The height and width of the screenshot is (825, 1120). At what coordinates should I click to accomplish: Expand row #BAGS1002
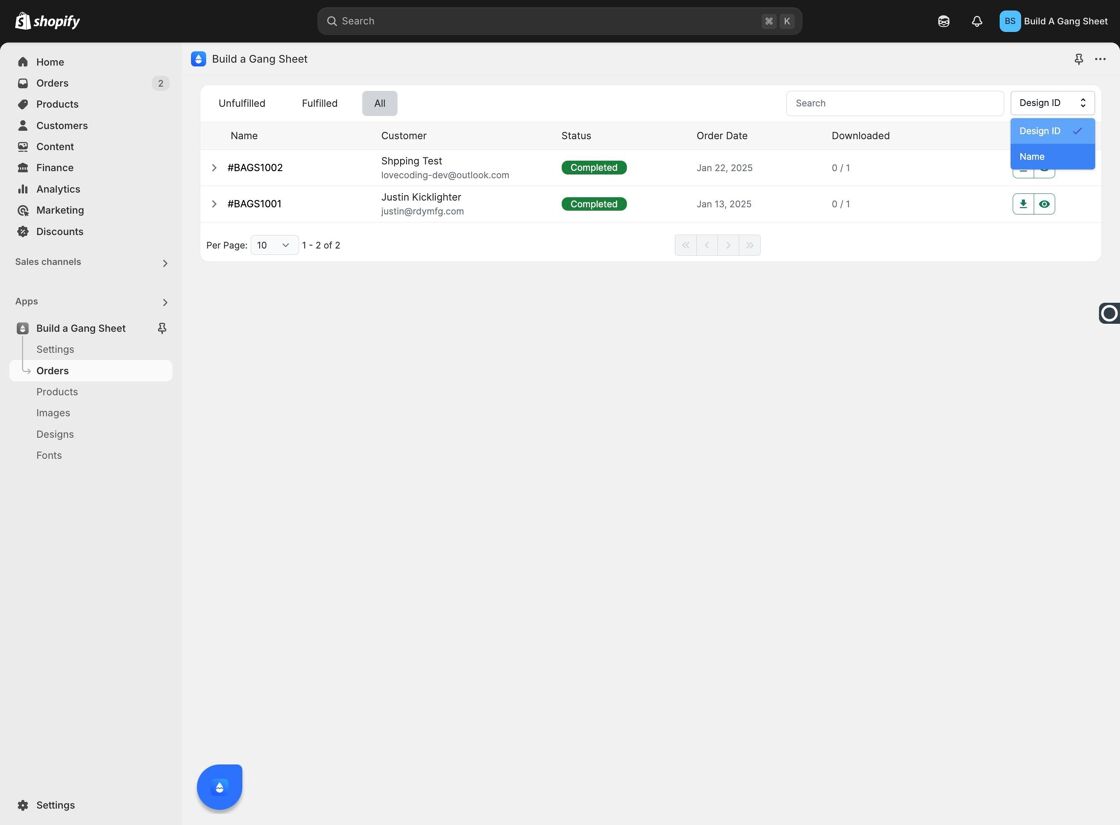pyautogui.click(x=214, y=168)
